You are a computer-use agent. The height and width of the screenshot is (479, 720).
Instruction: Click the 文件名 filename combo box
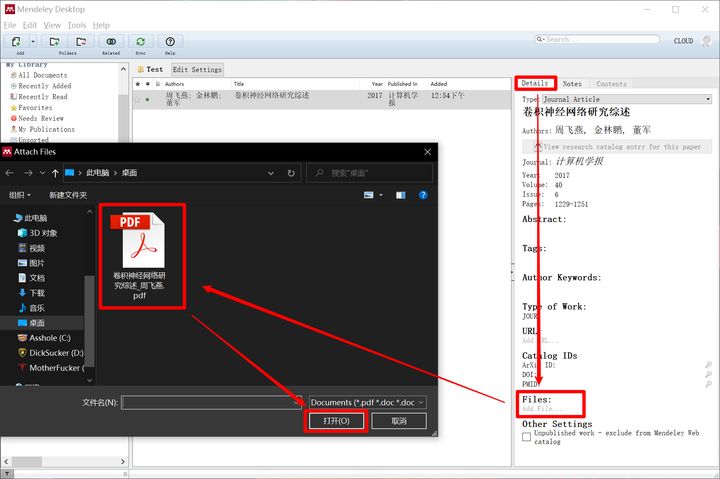point(212,403)
